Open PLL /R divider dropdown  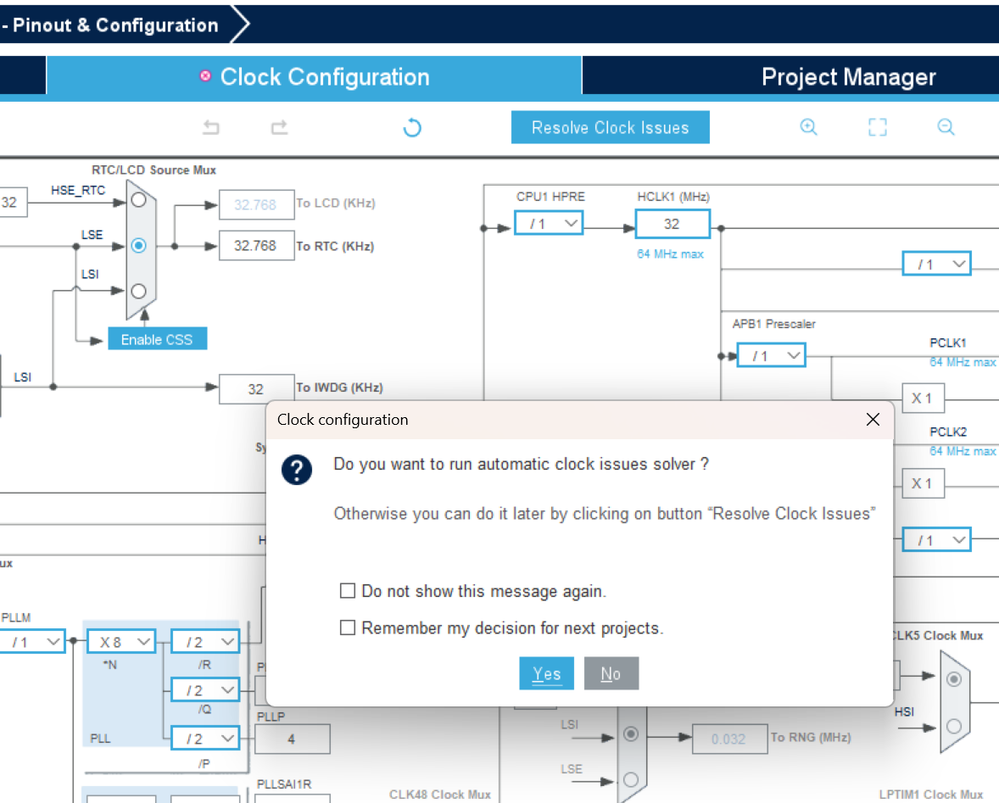tap(206, 642)
